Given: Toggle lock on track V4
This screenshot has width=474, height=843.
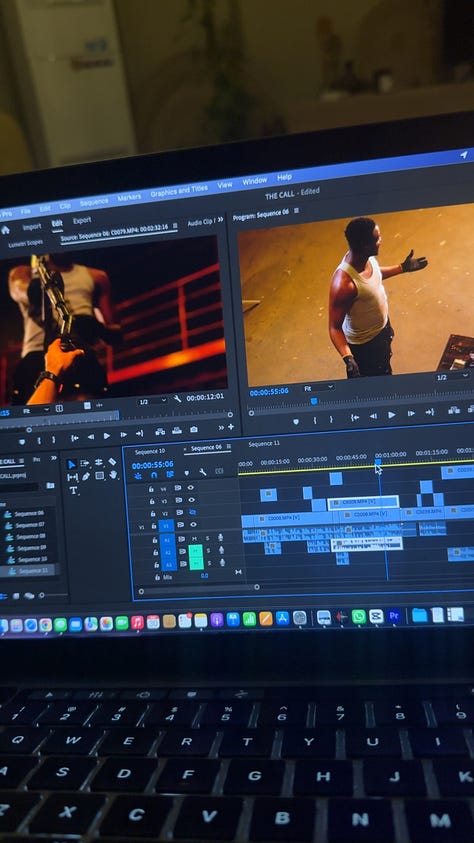Looking at the screenshot, I should pos(152,489).
